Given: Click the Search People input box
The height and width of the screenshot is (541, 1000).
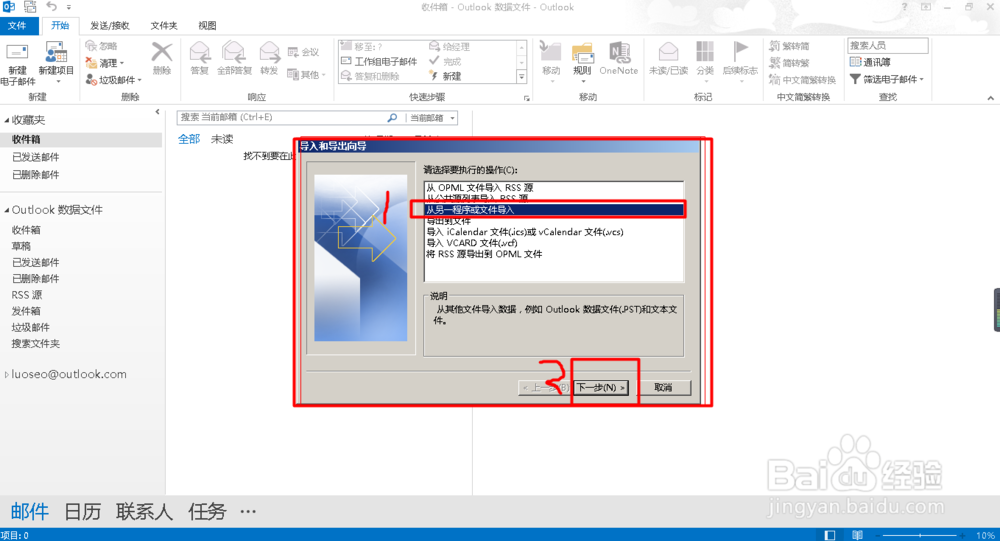Looking at the screenshot, I should [x=887, y=45].
